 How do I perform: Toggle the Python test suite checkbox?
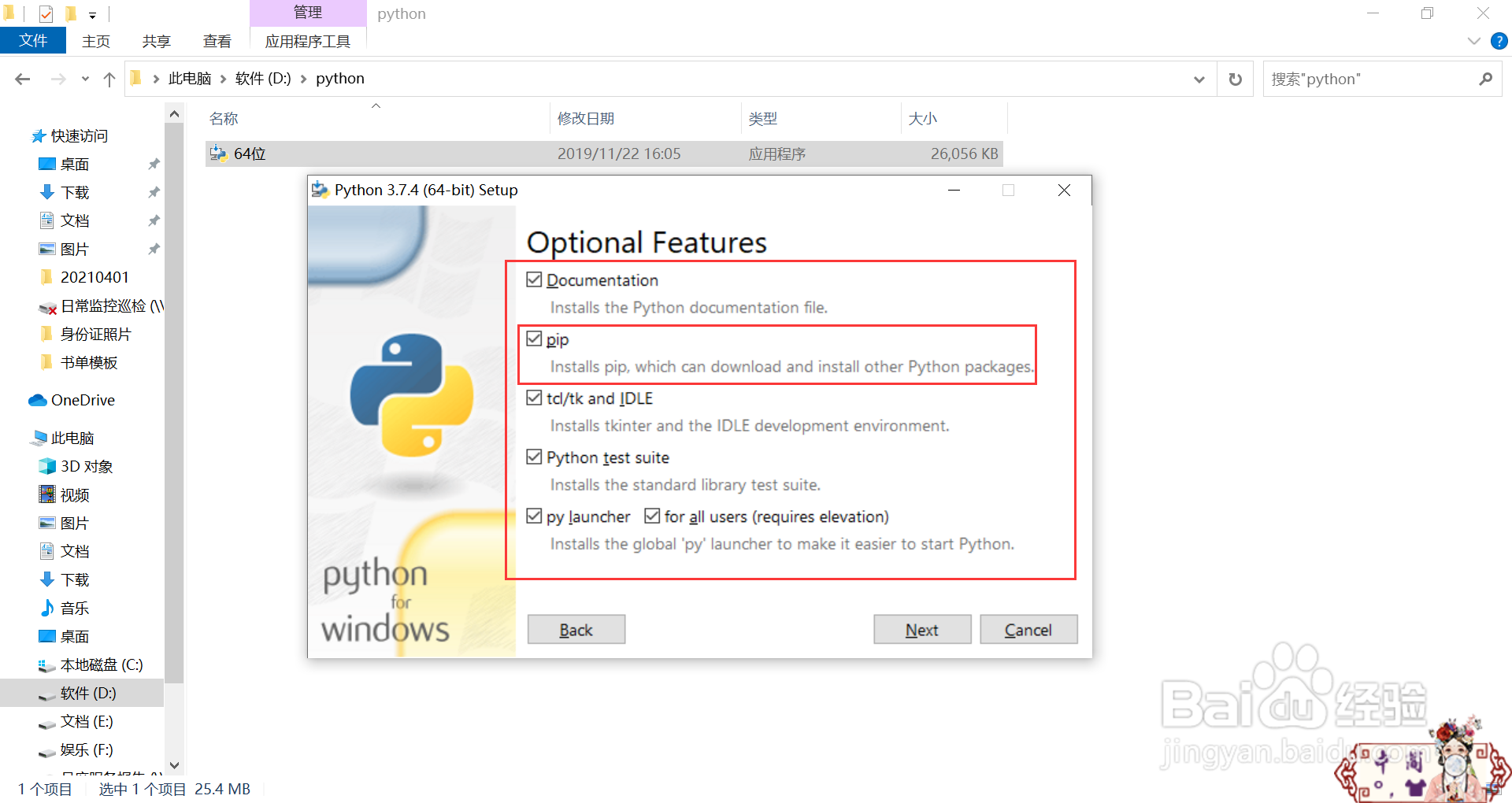click(534, 457)
